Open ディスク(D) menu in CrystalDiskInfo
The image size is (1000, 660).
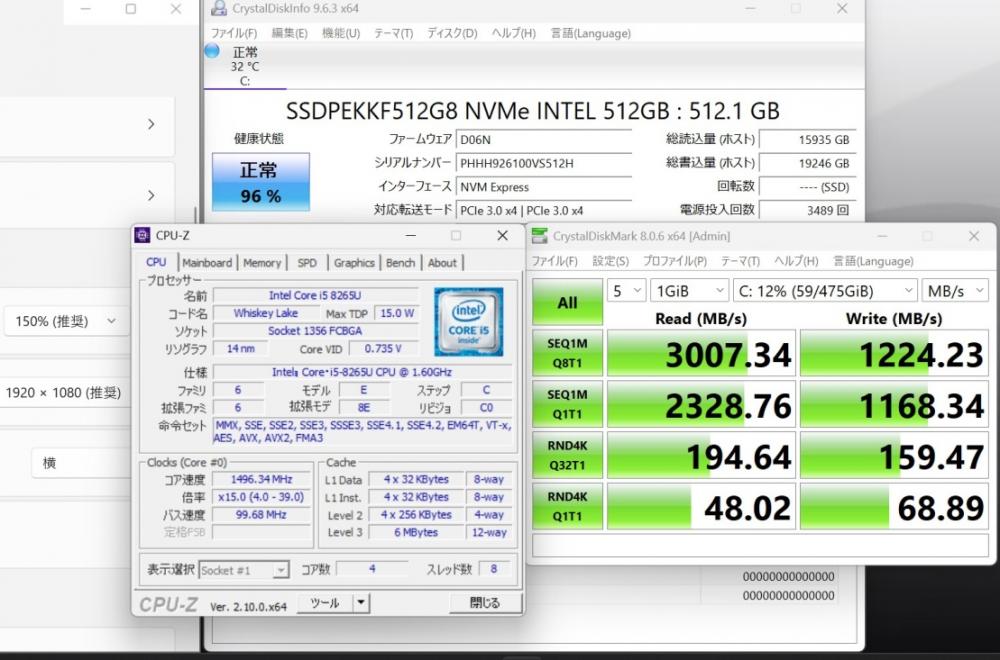pos(452,33)
